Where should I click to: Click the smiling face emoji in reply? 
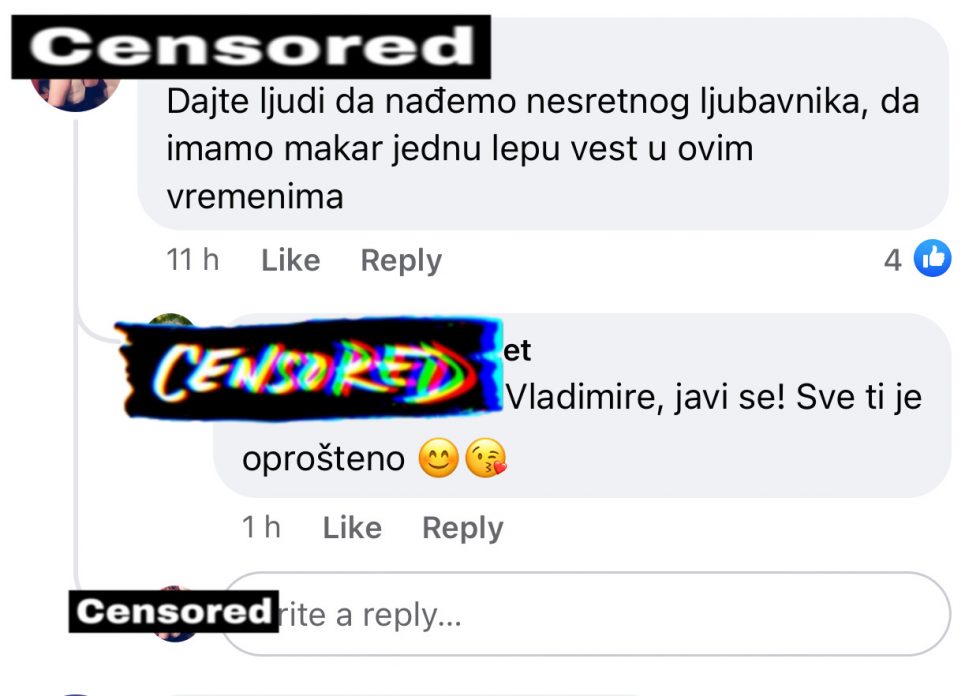tap(438, 458)
